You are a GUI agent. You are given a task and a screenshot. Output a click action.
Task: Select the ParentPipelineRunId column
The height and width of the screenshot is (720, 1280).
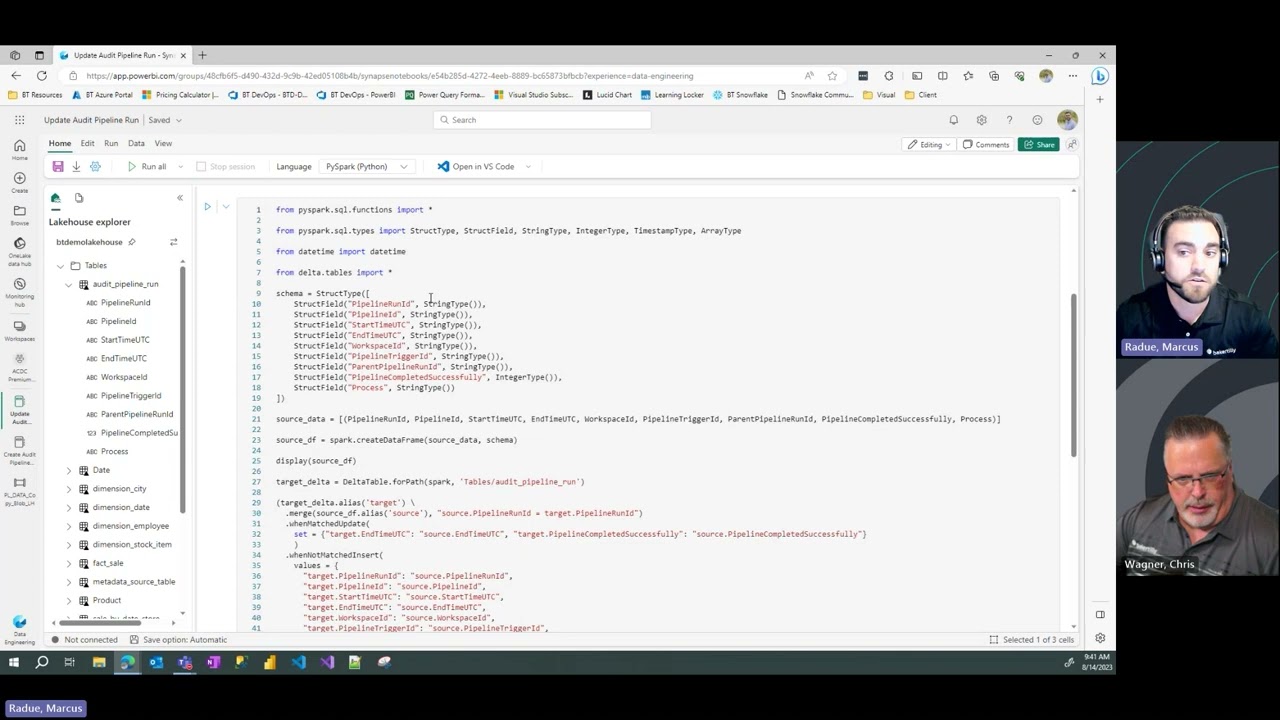pyautogui.click(x=137, y=414)
